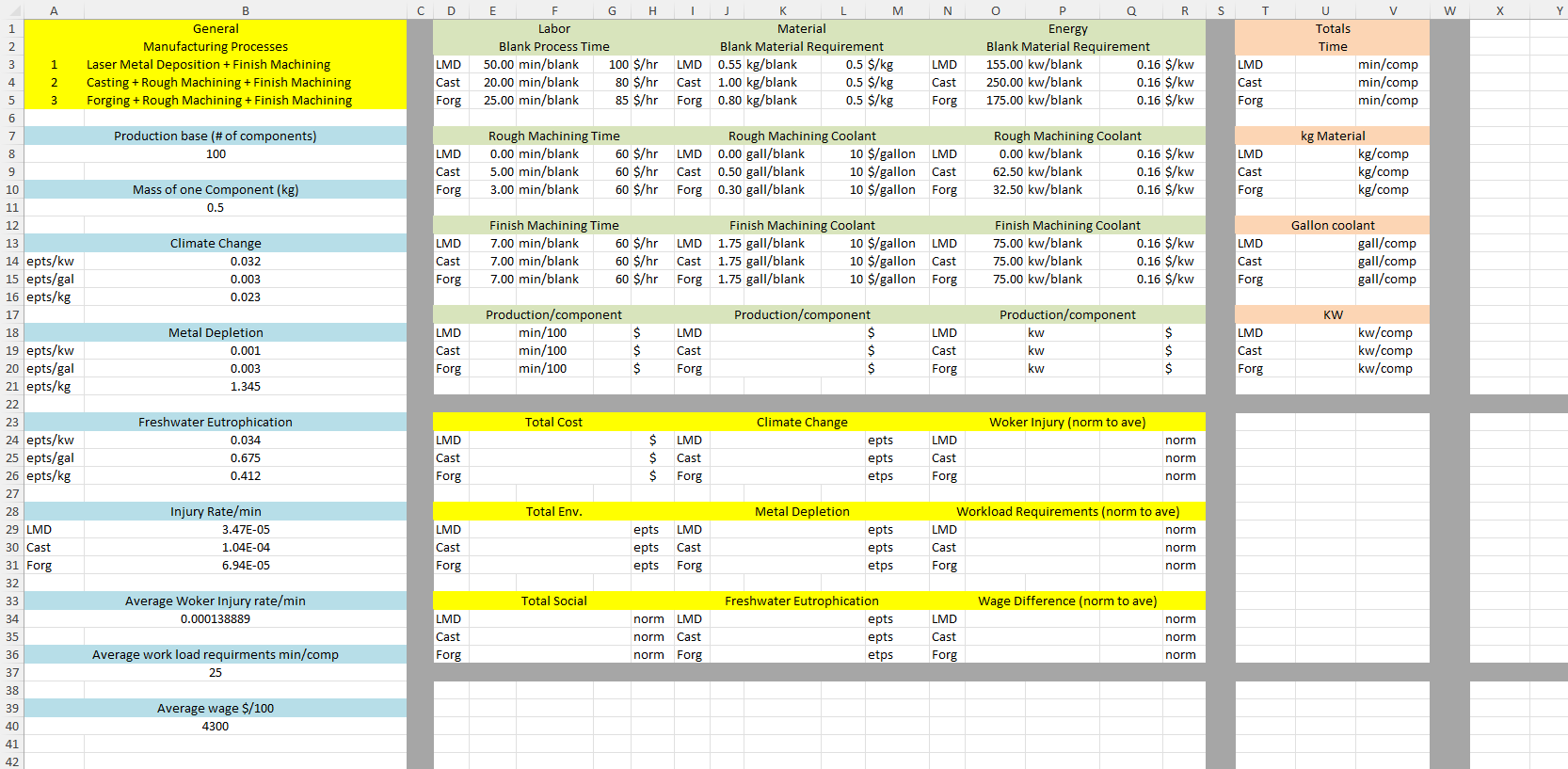Select row 8 header
The image size is (1568, 769).
pyautogui.click(x=11, y=153)
